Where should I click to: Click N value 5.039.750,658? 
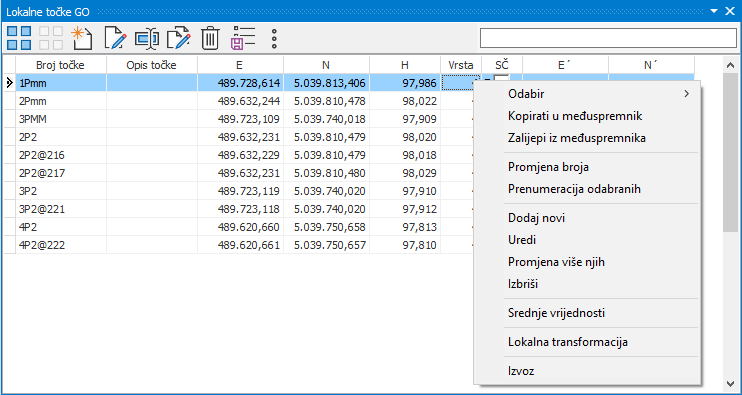coord(330,228)
